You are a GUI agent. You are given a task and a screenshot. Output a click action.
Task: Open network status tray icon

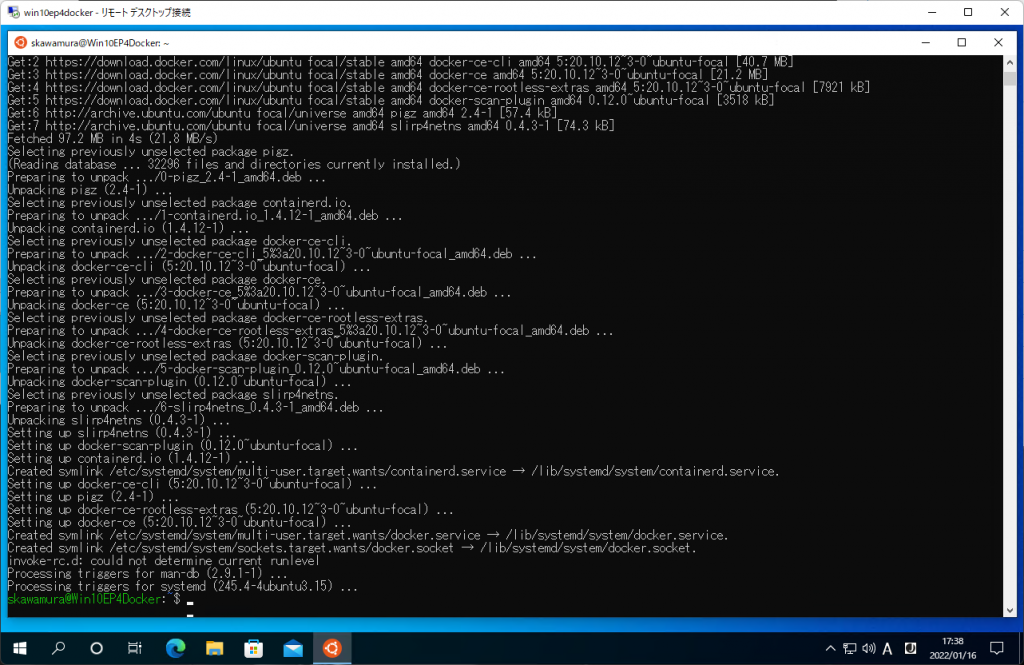849,648
